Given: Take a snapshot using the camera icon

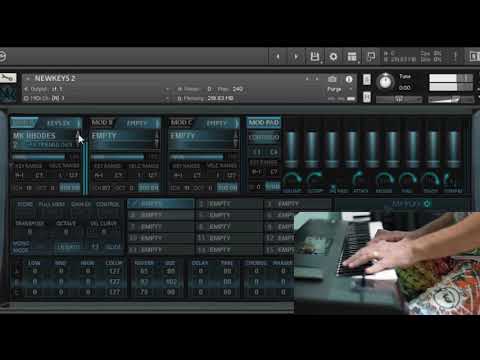Looking at the screenshot, I should point(332,79).
